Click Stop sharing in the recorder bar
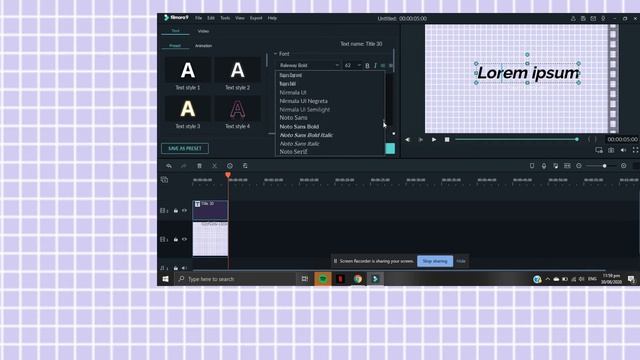The width and height of the screenshot is (640, 360). [435, 261]
